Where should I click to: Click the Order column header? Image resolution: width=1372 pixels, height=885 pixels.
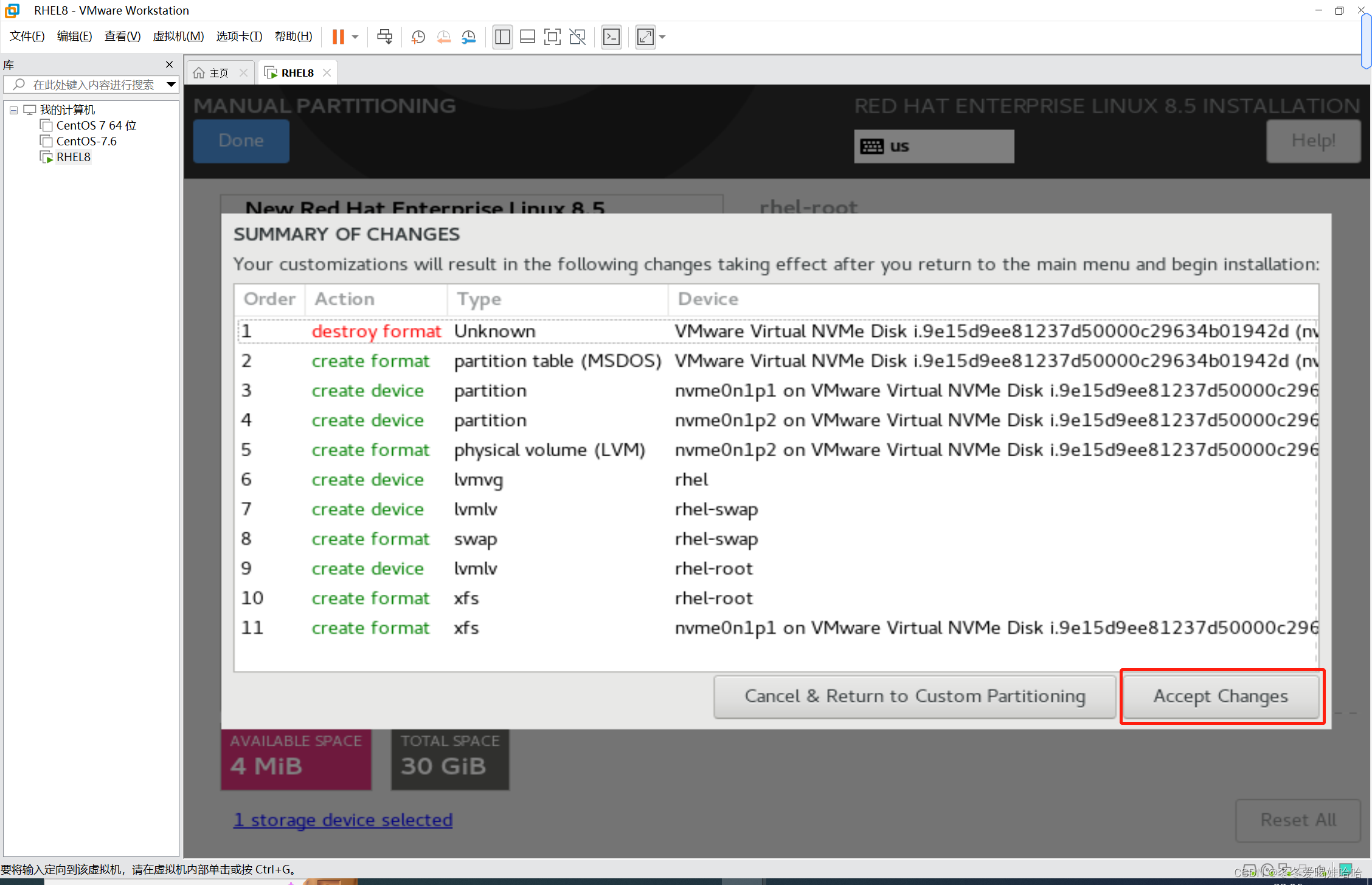pos(269,299)
